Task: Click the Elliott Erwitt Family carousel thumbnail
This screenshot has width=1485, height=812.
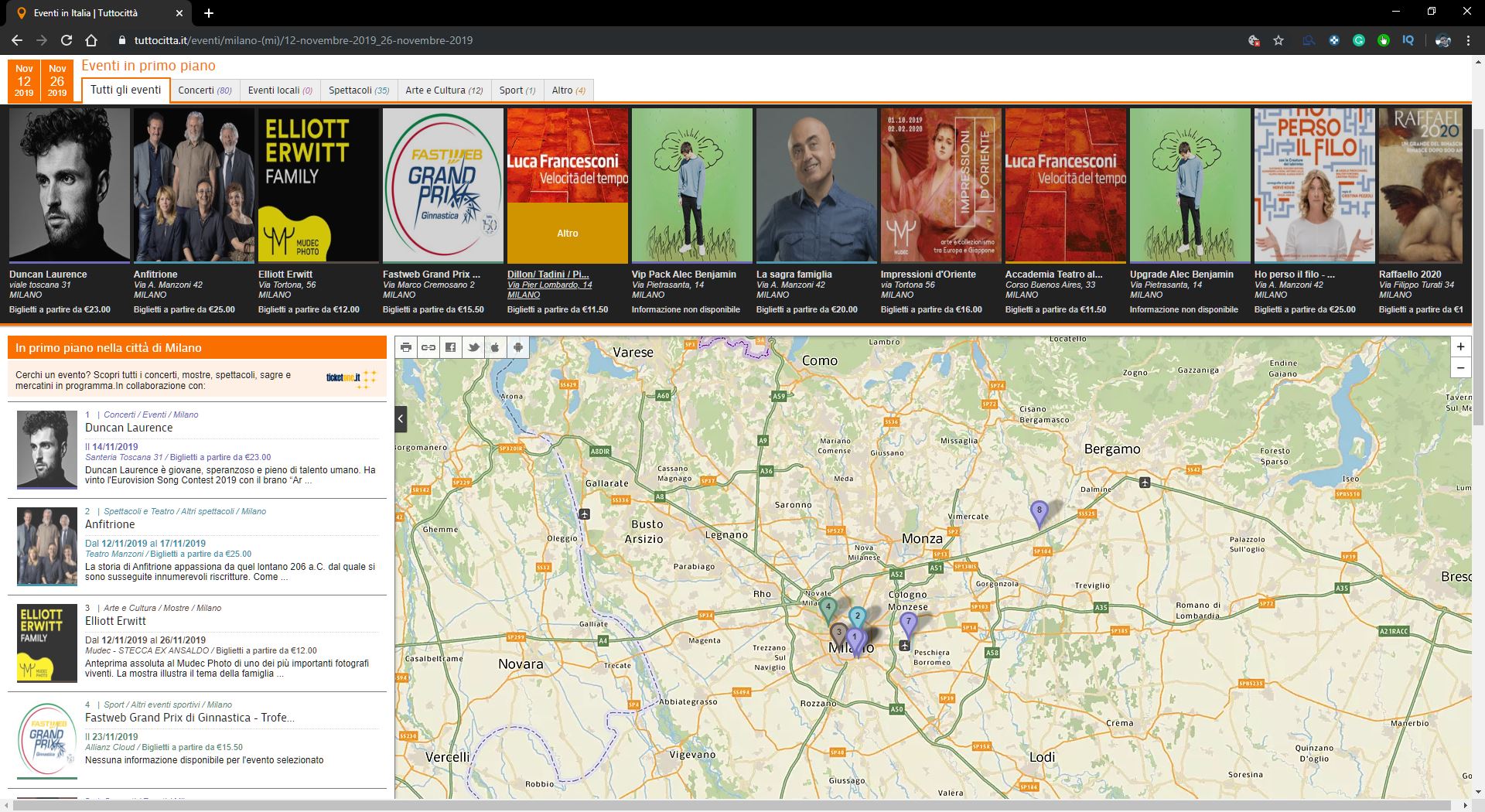Action: tap(318, 185)
